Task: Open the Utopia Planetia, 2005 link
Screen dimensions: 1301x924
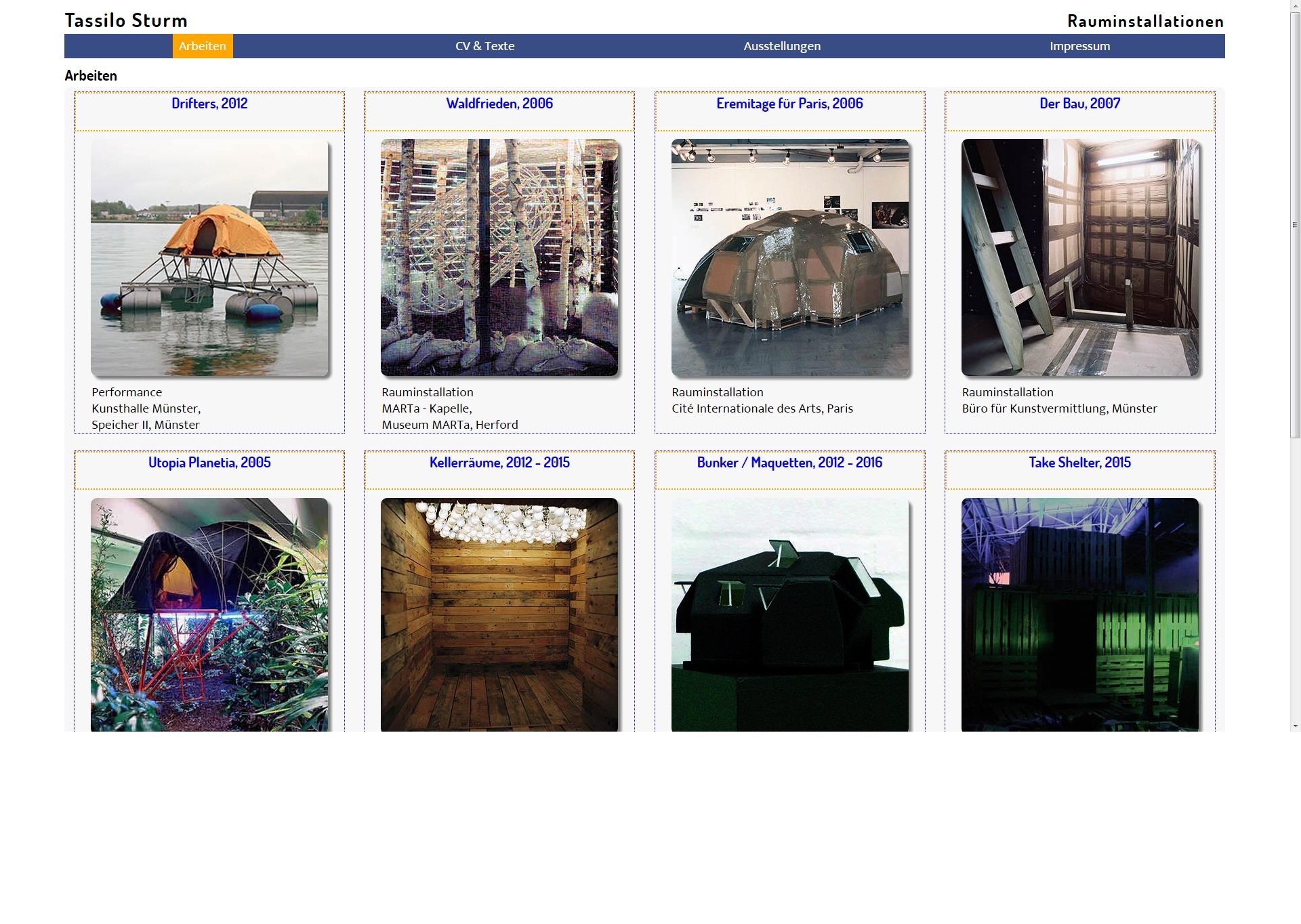Action: [209, 463]
